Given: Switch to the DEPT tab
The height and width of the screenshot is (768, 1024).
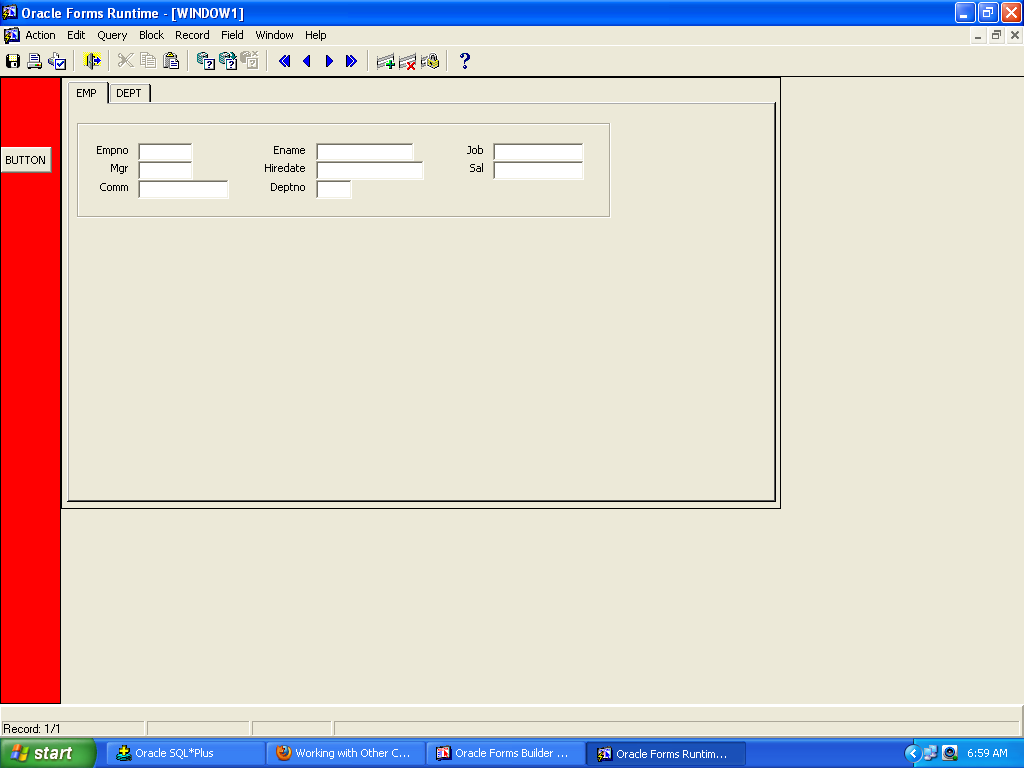Looking at the screenshot, I should pos(129,93).
